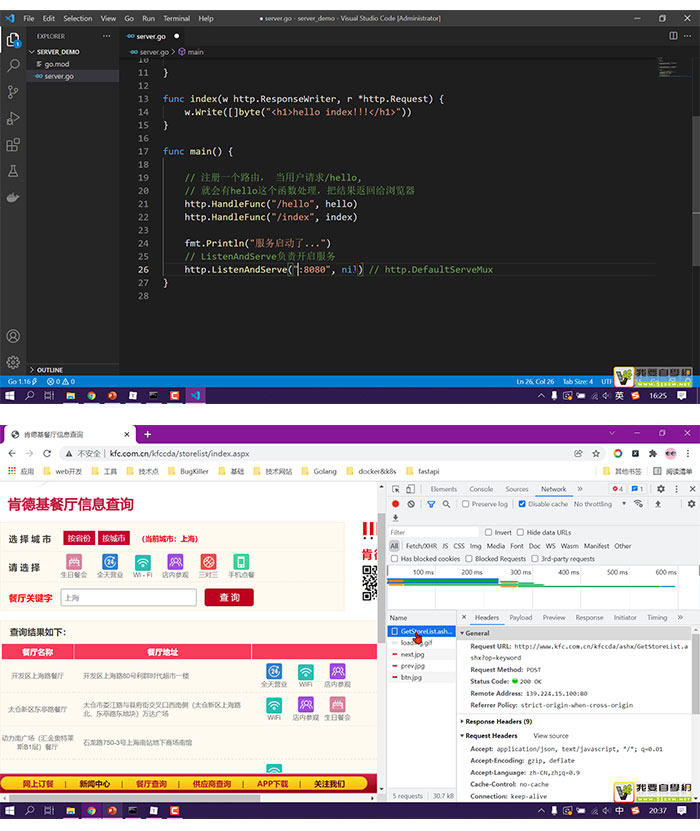Search network requests with magnifier

[x=447, y=504]
